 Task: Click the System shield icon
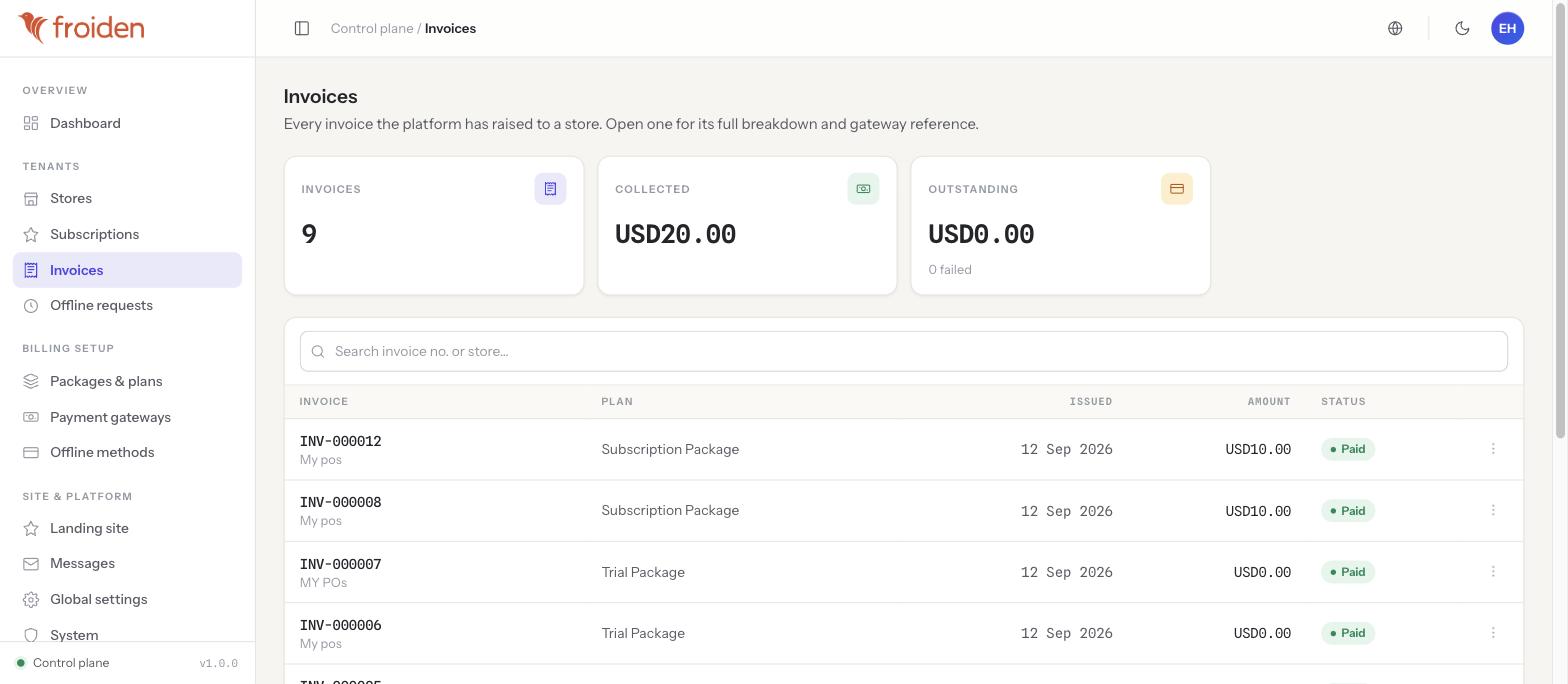(x=31, y=635)
